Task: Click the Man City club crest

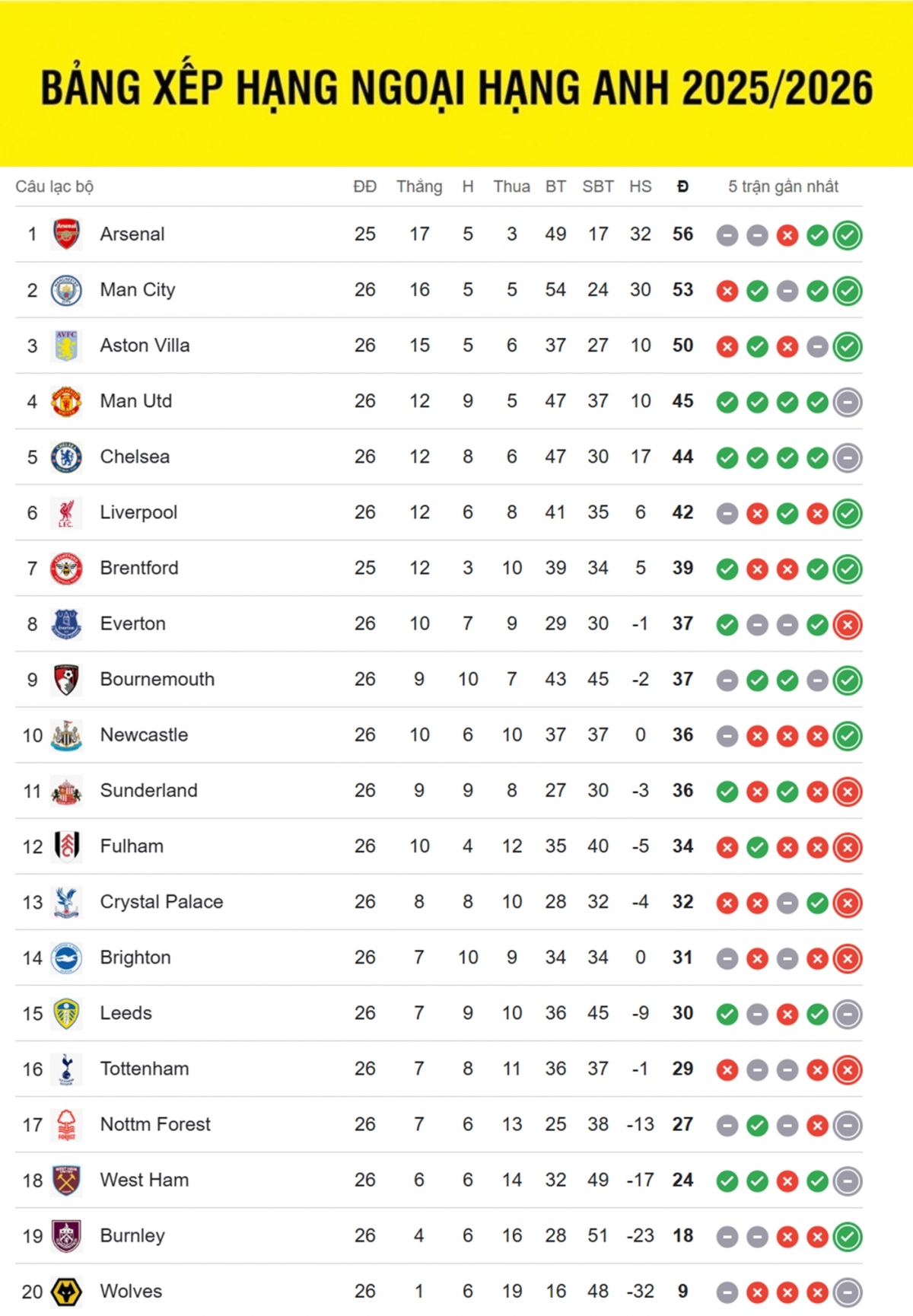Action: [66, 290]
